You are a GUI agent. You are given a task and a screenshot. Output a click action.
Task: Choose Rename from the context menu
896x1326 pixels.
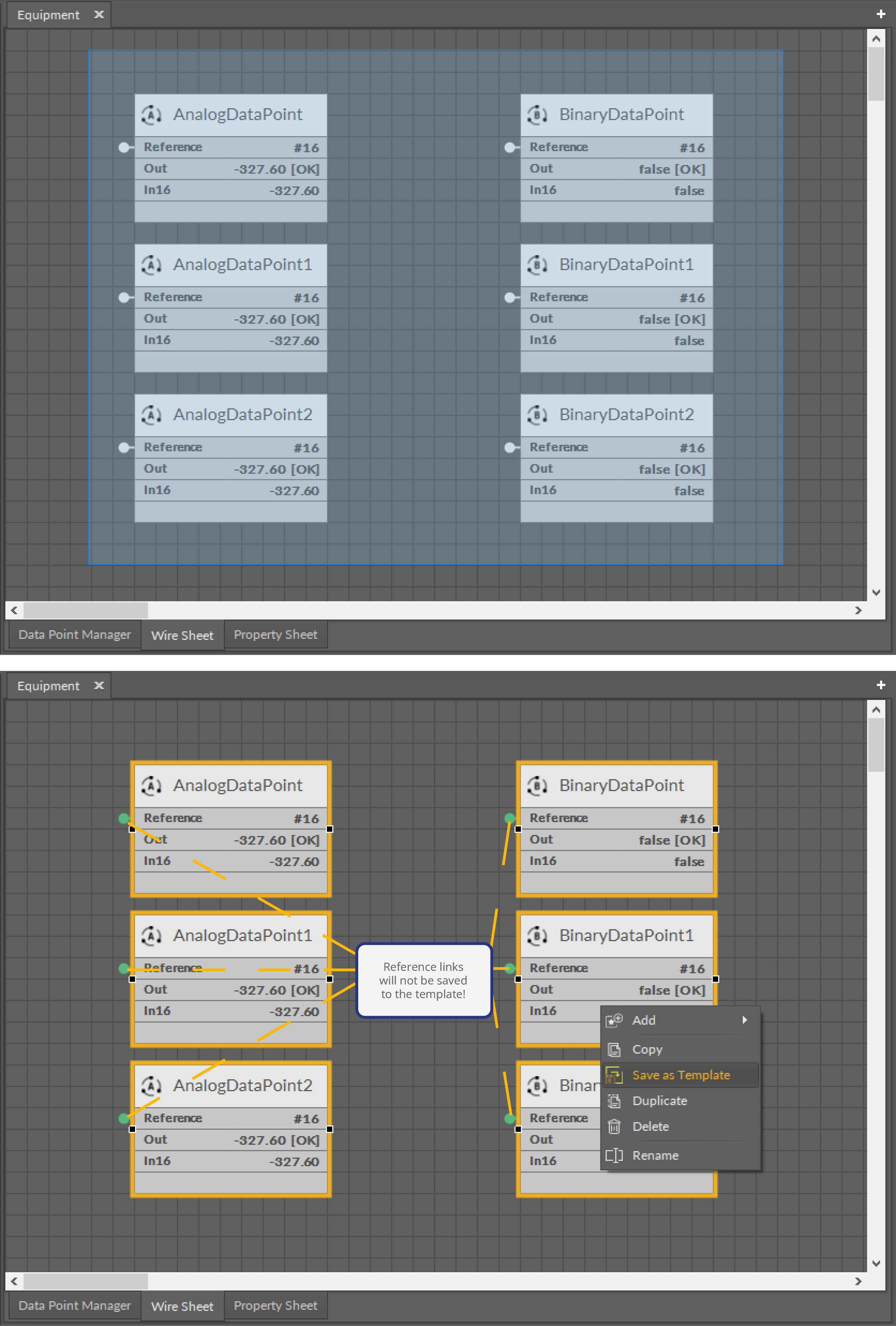pos(654,1155)
